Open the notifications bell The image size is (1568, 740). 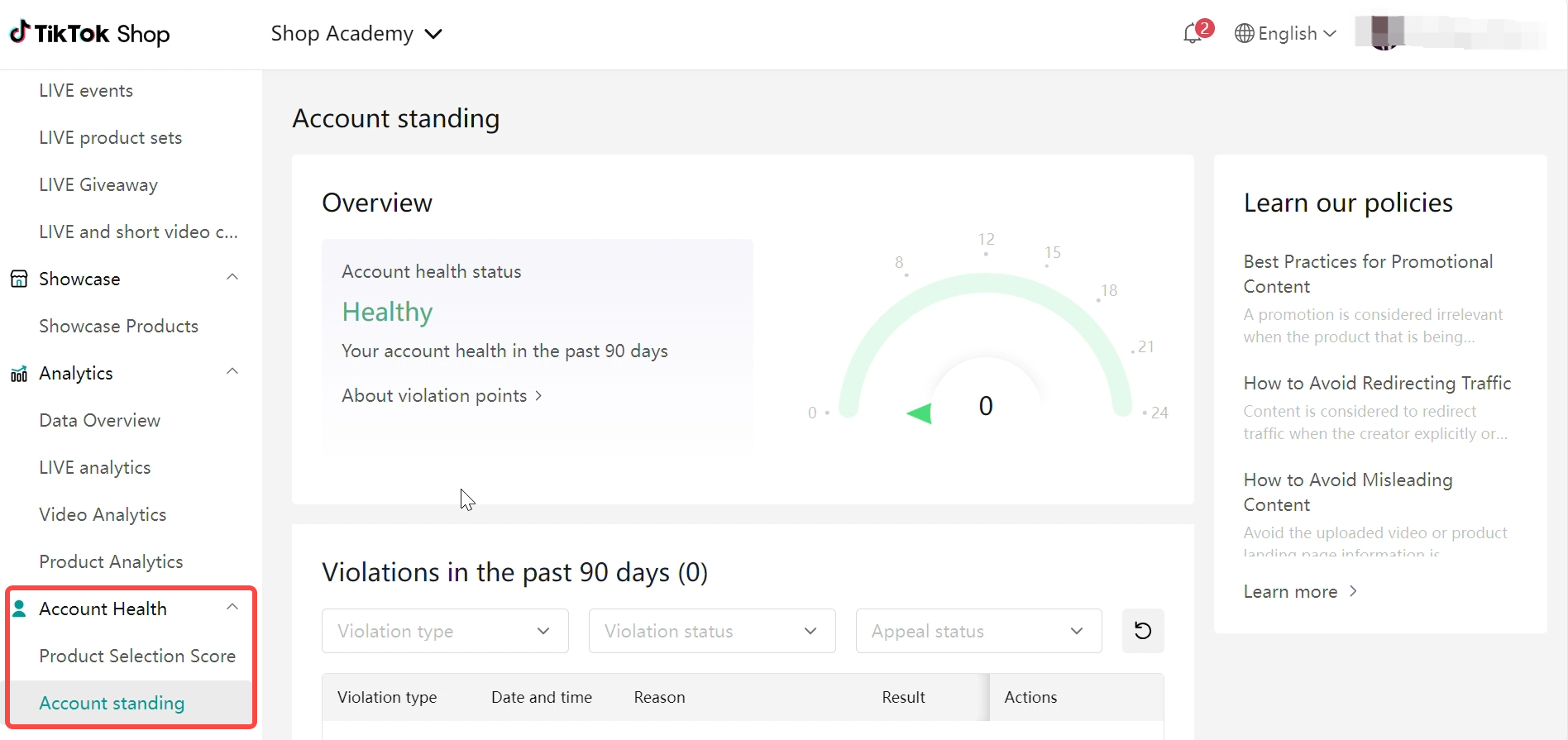click(x=1193, y=34)
